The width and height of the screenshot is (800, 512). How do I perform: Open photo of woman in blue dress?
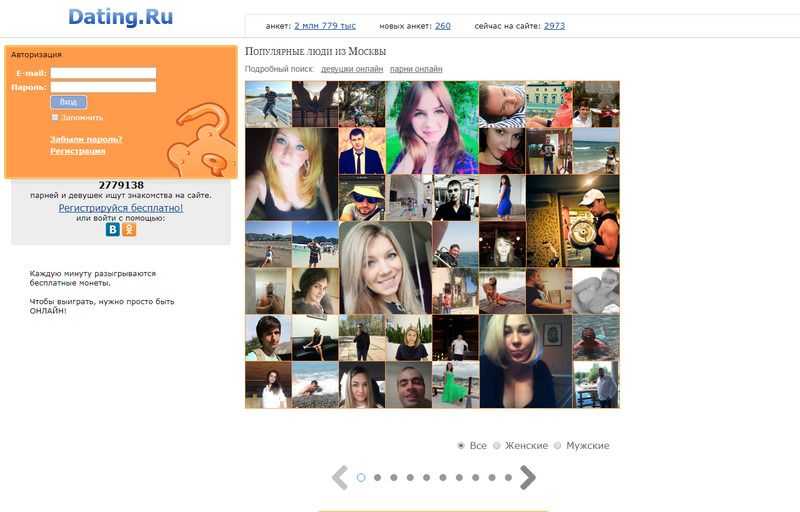(x=502, y=198)
